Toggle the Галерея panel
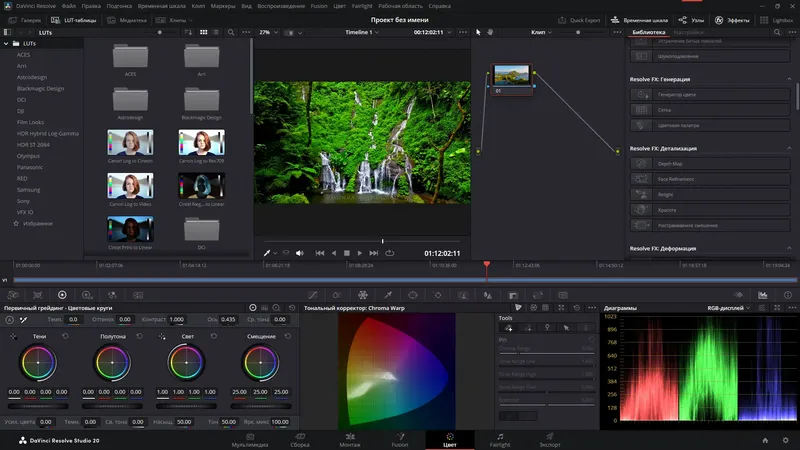Viewport: 800px width, 450px height. [26, 19]
